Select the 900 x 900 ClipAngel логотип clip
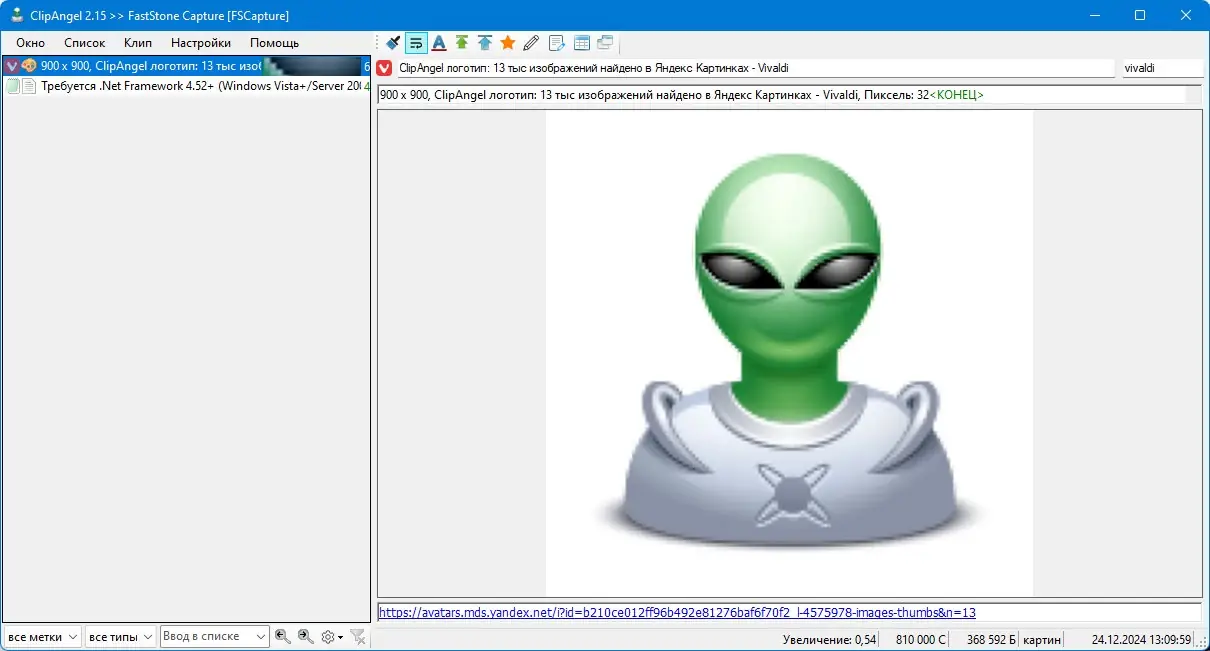This screenshot has width=1210, height=651. pyautogui.click(x=187, y=66)
